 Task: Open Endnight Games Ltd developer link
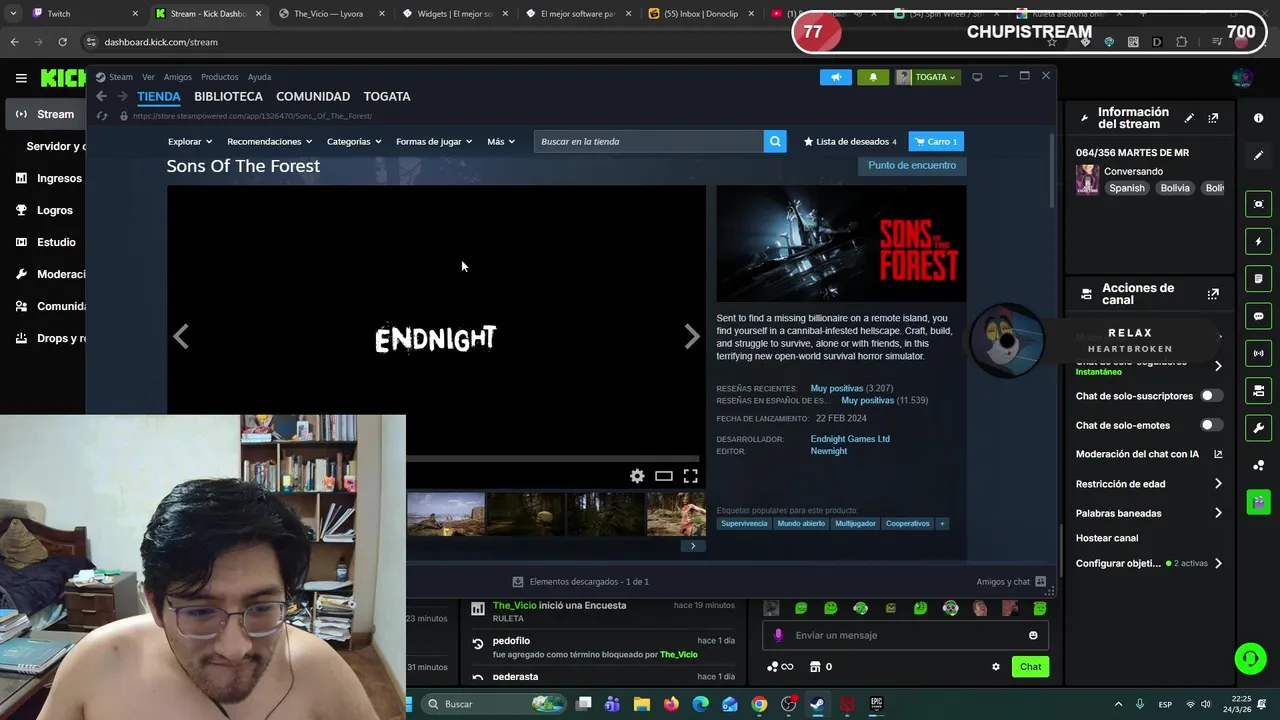[850, 439]
